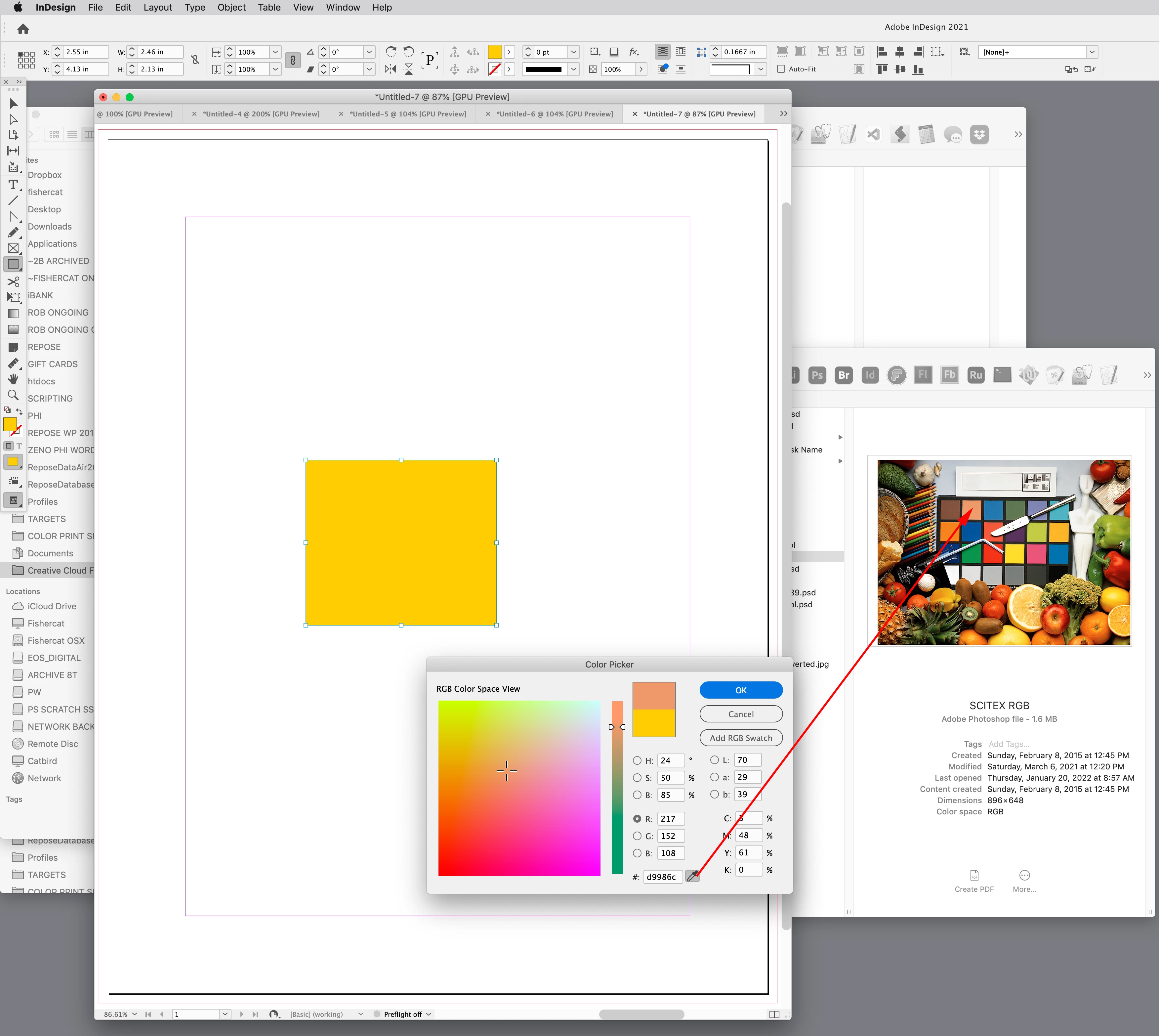Image resolution: width=1159 pixels, height=1036 pixels.
Task: Select the Line tool
Action: (13, 201)
